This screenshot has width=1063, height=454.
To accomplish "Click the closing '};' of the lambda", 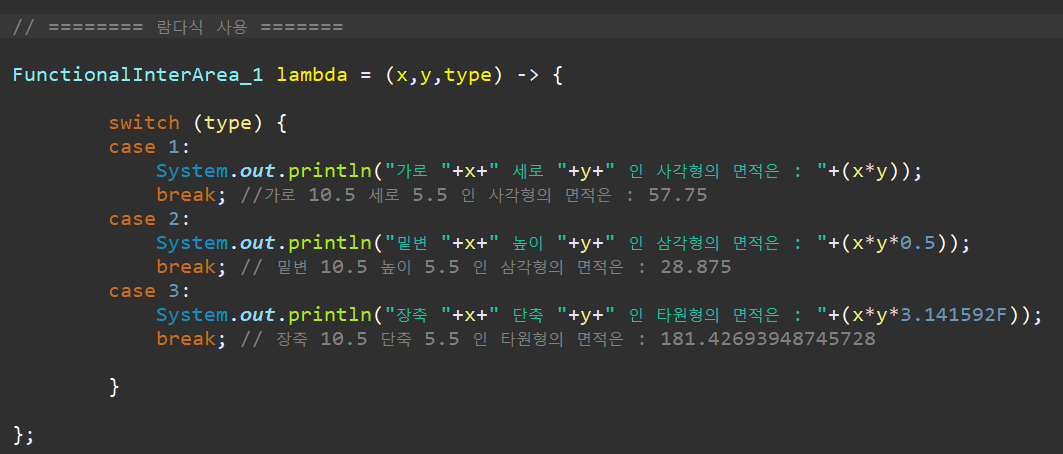I will (x=22, y=435).
